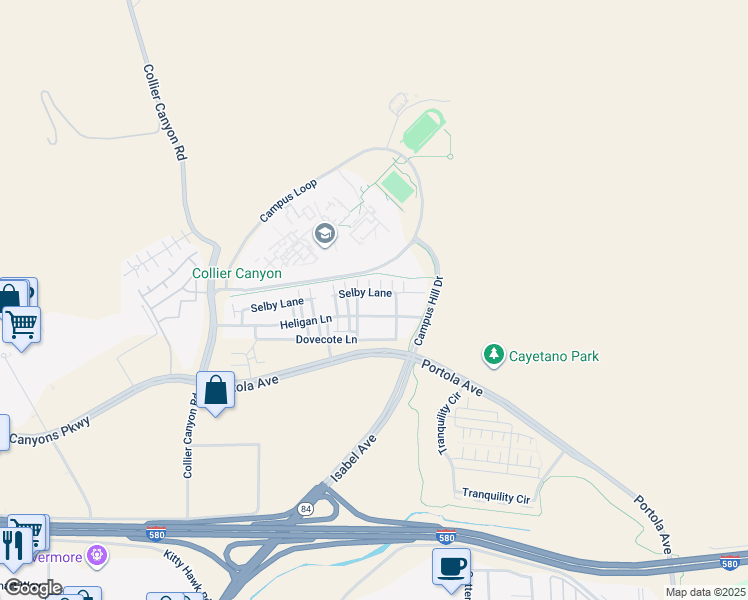Image resolution: width=748 pixels, height=600 pixels.
Task: Click the Campus Loop road label
Action: (288, 201)
